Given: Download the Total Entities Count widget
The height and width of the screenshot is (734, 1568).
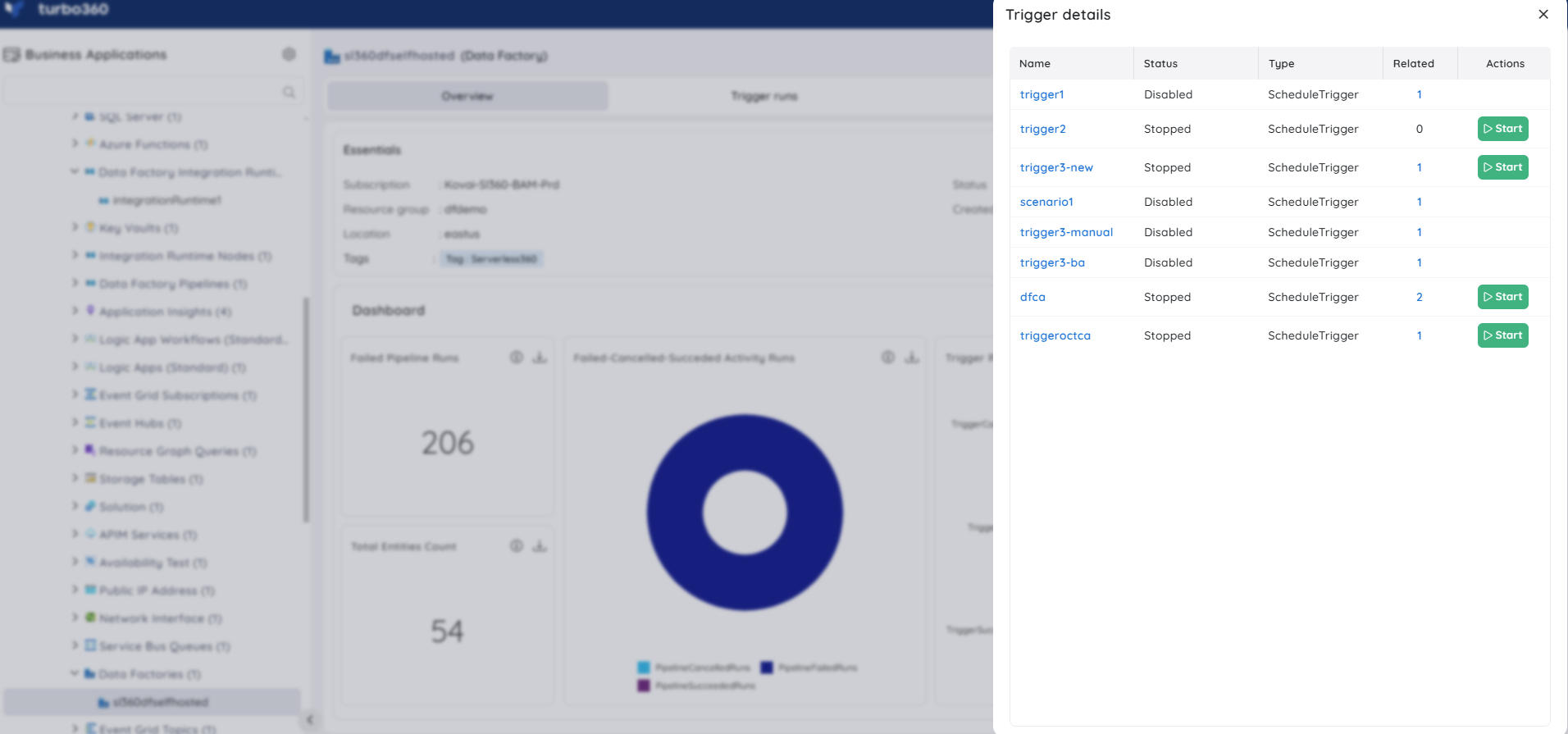Looking at the screenshot, I should pos(540,546).
